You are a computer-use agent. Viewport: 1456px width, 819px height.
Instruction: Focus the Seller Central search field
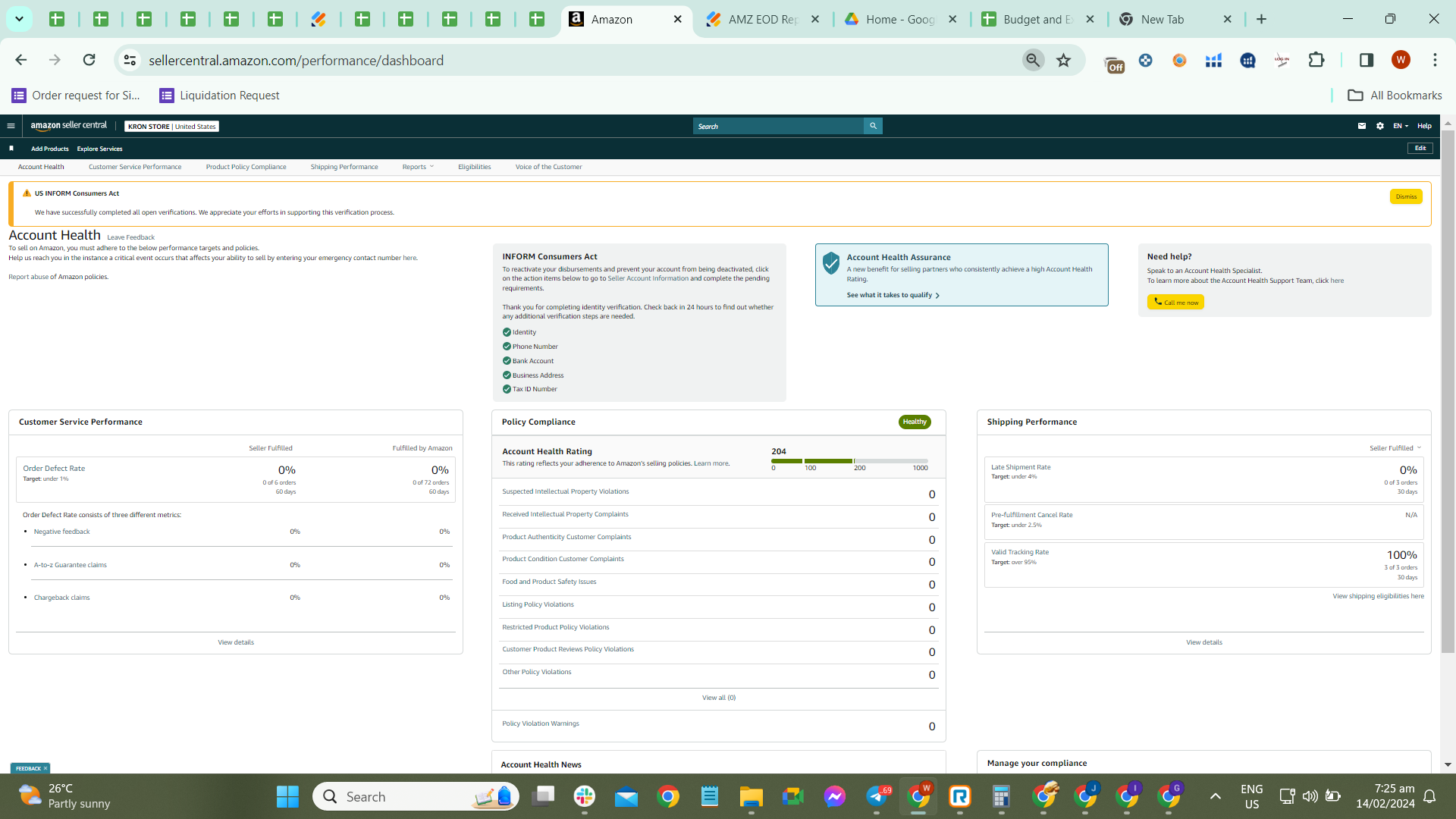(778, 126)
